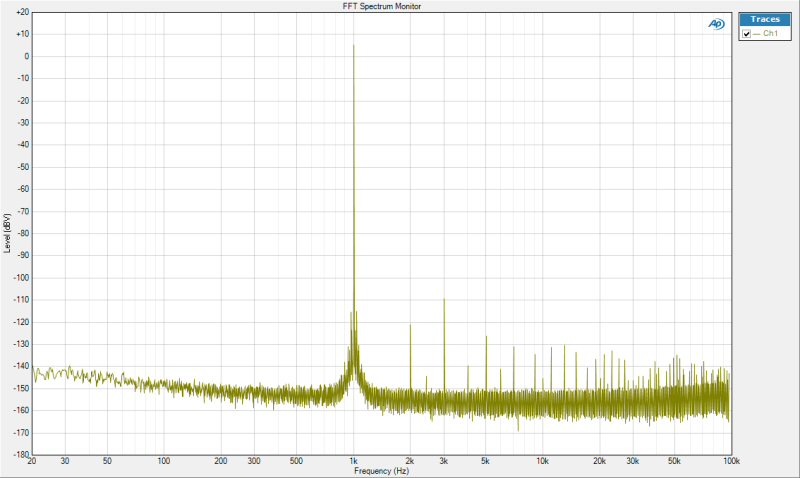800x478 pixels.
Task: Click the 500 frequency axis tick label
Action: tap(296, 461)
